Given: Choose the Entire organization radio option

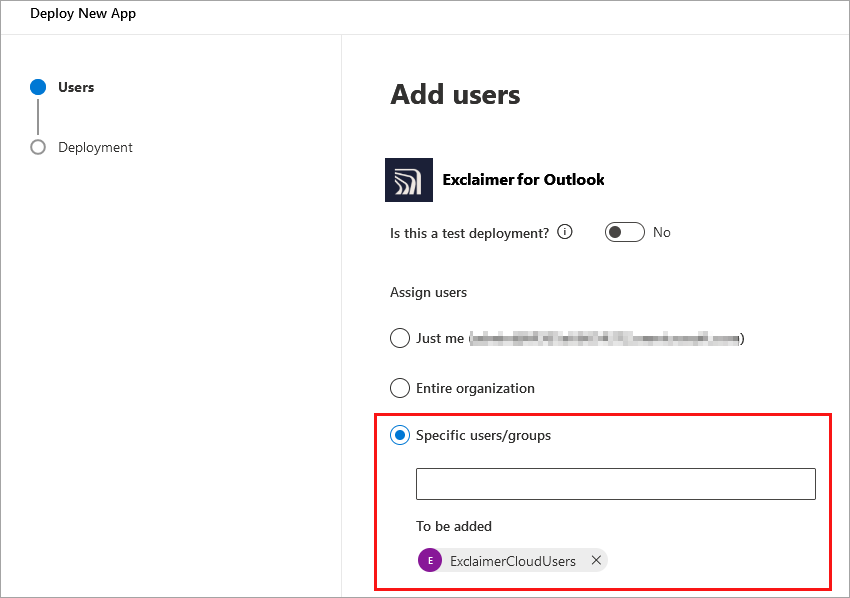Looking at the screenshot, I should coord(400,388).
